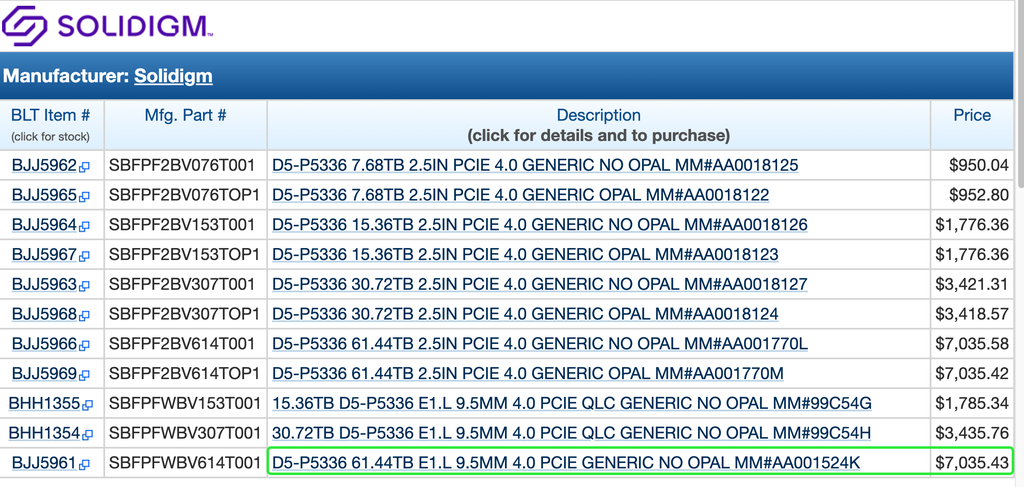Open 61.44TB E1.L MM#AA001524K details
The width and height of the screenshot is (1024, 487).
coord(566,463)
